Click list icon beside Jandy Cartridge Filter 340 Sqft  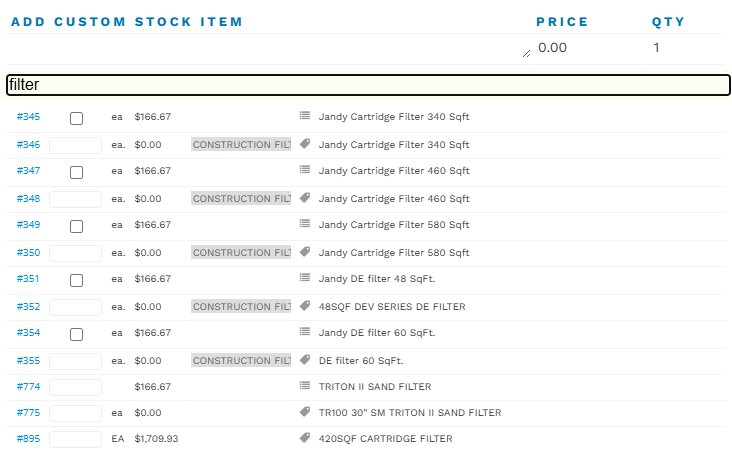coord(305,117)
